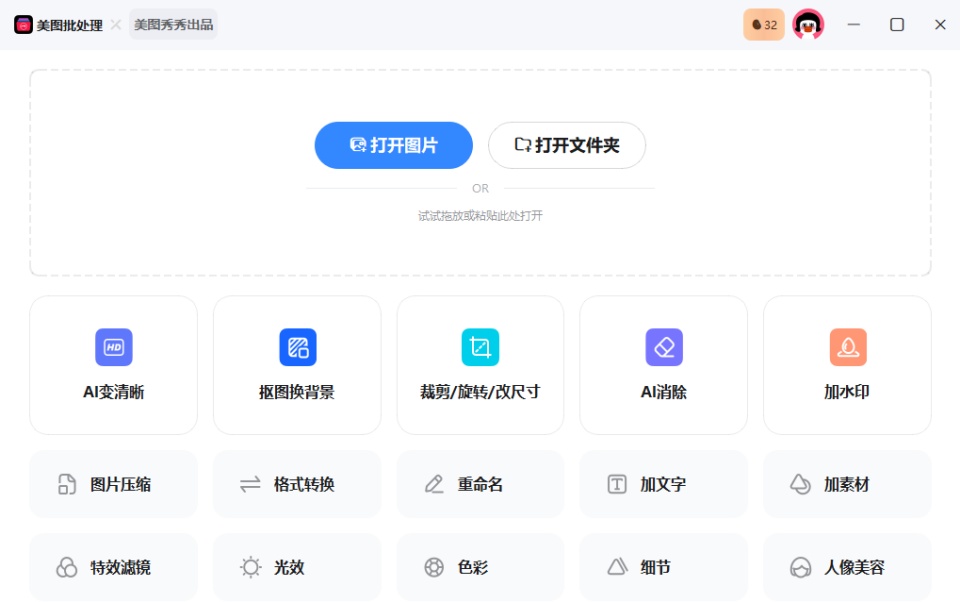Maximize the 美图批处理 window
960x602 pixels.
pos(897,24)
